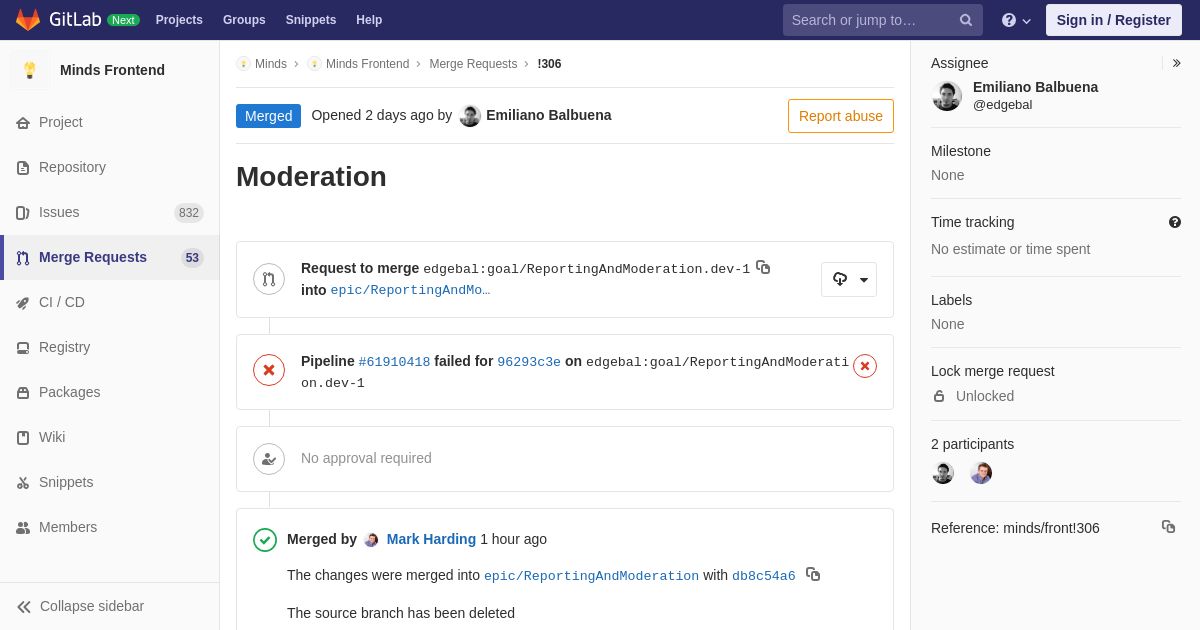Open sidebar Snippets with scissors icon
Image resolution: width=1200 pixels, height=630 pixels.
110,482
